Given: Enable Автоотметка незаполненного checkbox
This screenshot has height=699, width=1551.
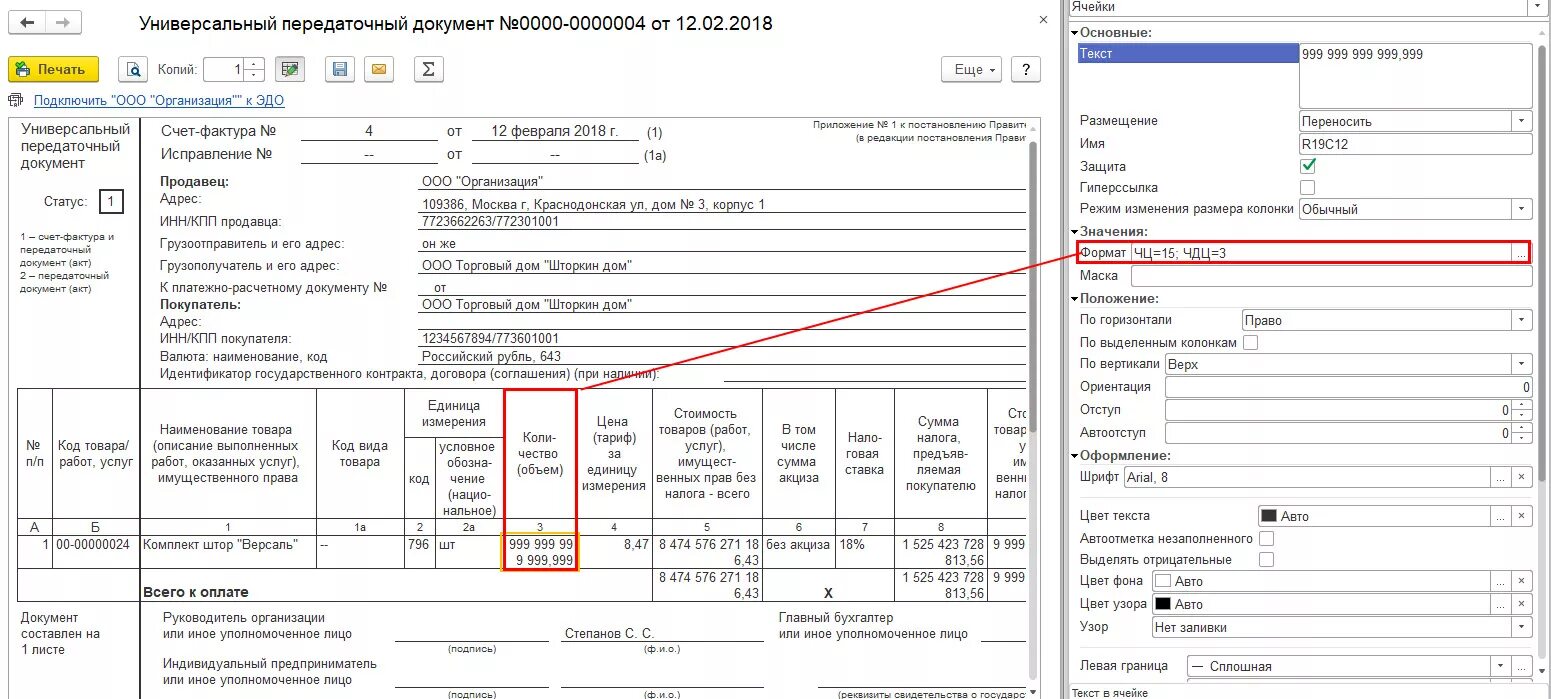Looking at the screenshot, I should pos(1267,538).
